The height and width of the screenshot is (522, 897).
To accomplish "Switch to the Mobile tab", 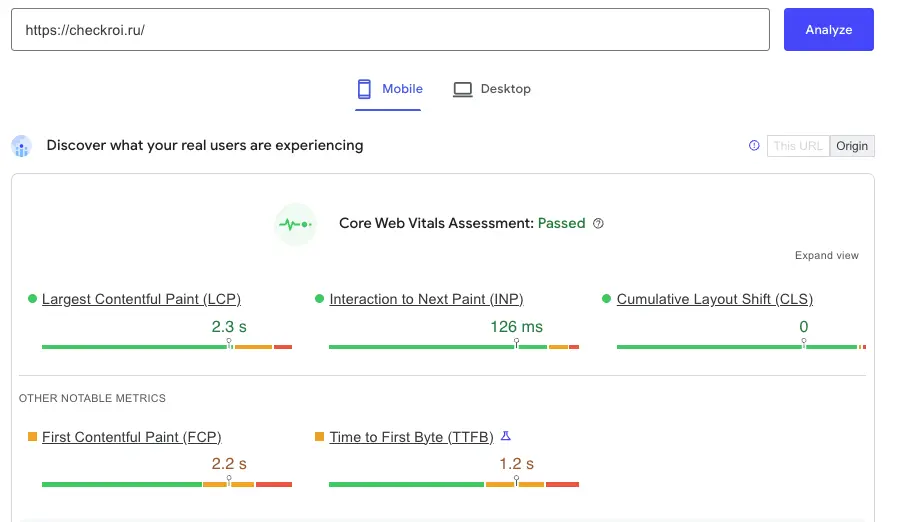I will point(388,89).
